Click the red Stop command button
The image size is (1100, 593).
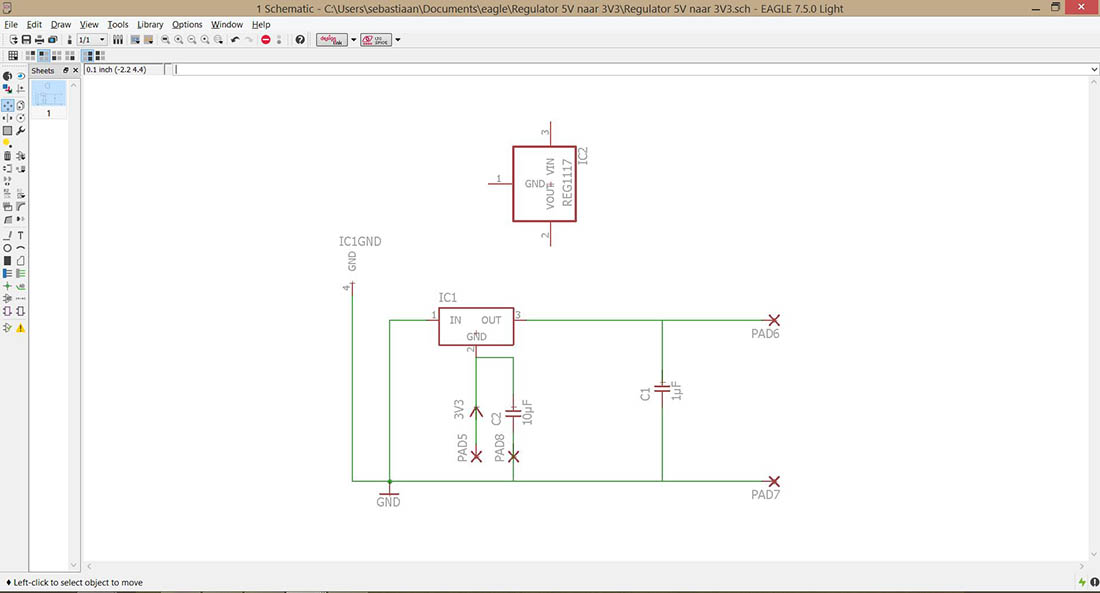(265, 40)
